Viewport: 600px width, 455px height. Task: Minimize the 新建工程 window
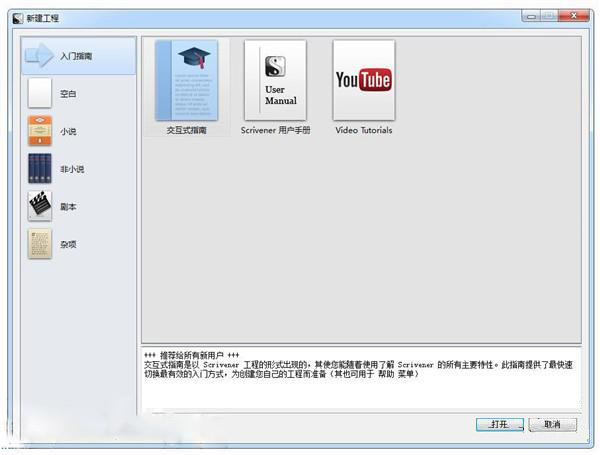[531, 16]
